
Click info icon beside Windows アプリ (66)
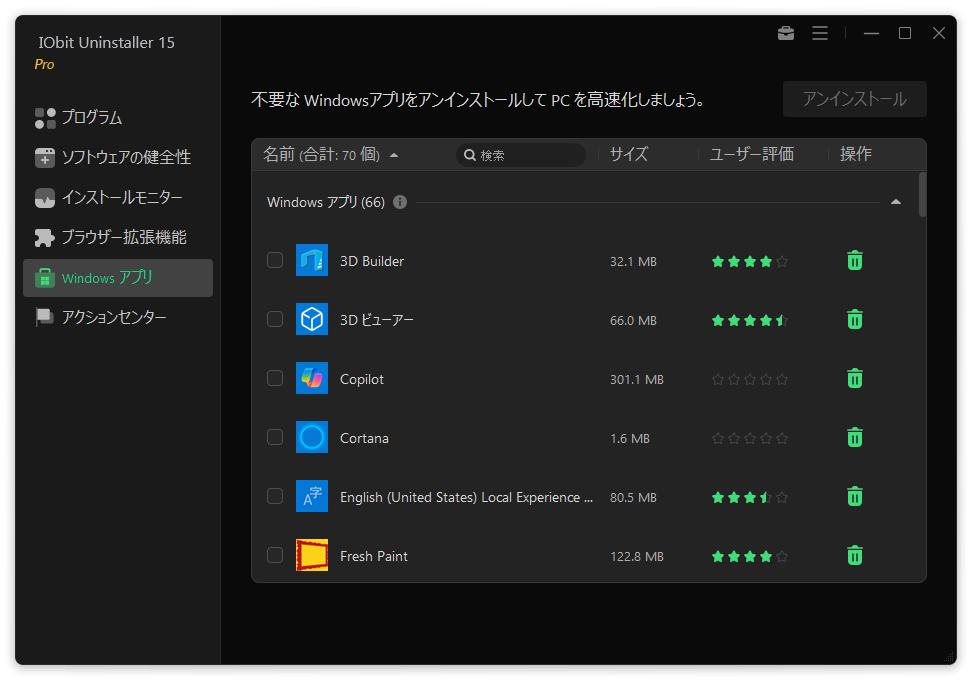coord(400,202)
